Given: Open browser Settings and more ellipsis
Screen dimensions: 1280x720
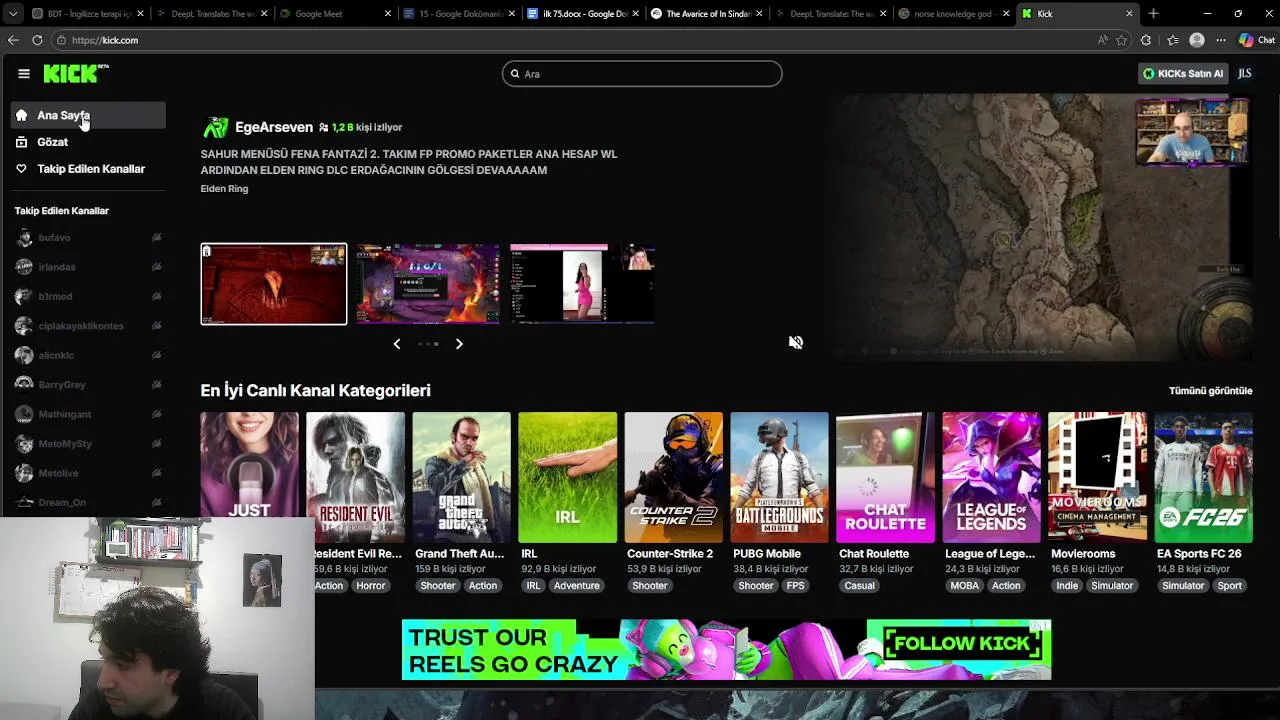Looking at the screenshot, I should (1221, 40).
